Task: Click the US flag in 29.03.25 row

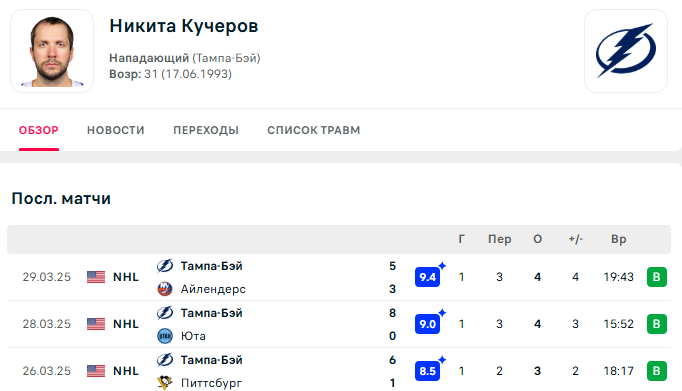Action: [x=96, y=277]
